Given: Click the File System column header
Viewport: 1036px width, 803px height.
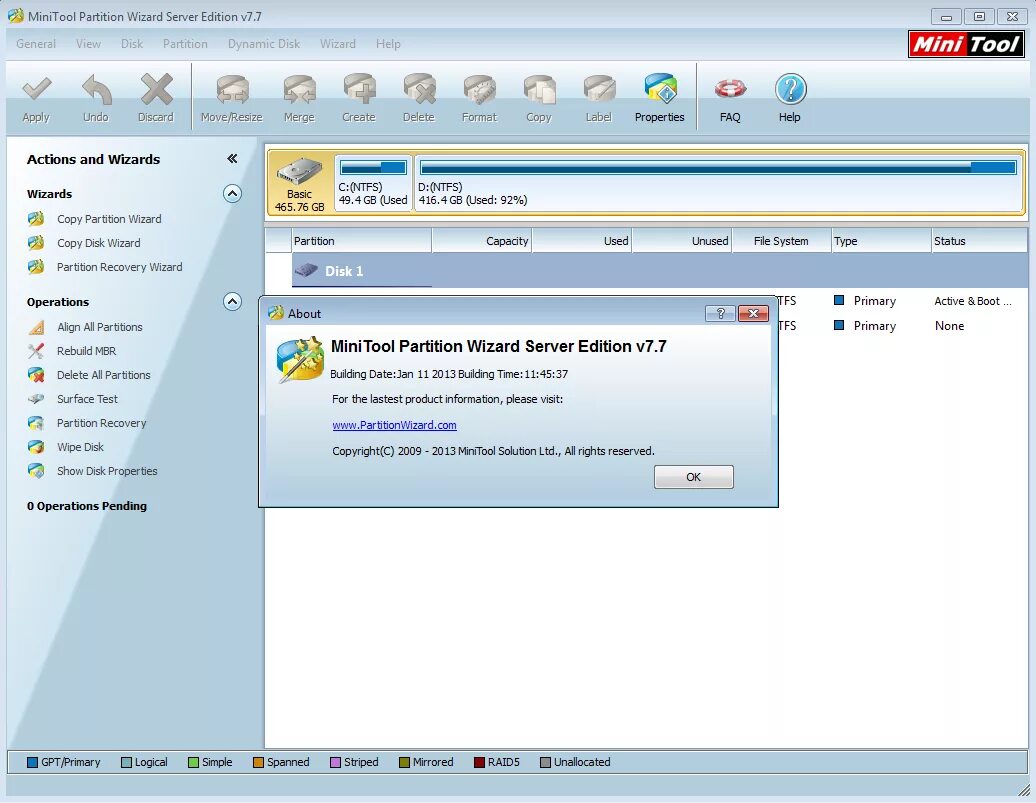Looking at the screenshot, I should 782,241.
